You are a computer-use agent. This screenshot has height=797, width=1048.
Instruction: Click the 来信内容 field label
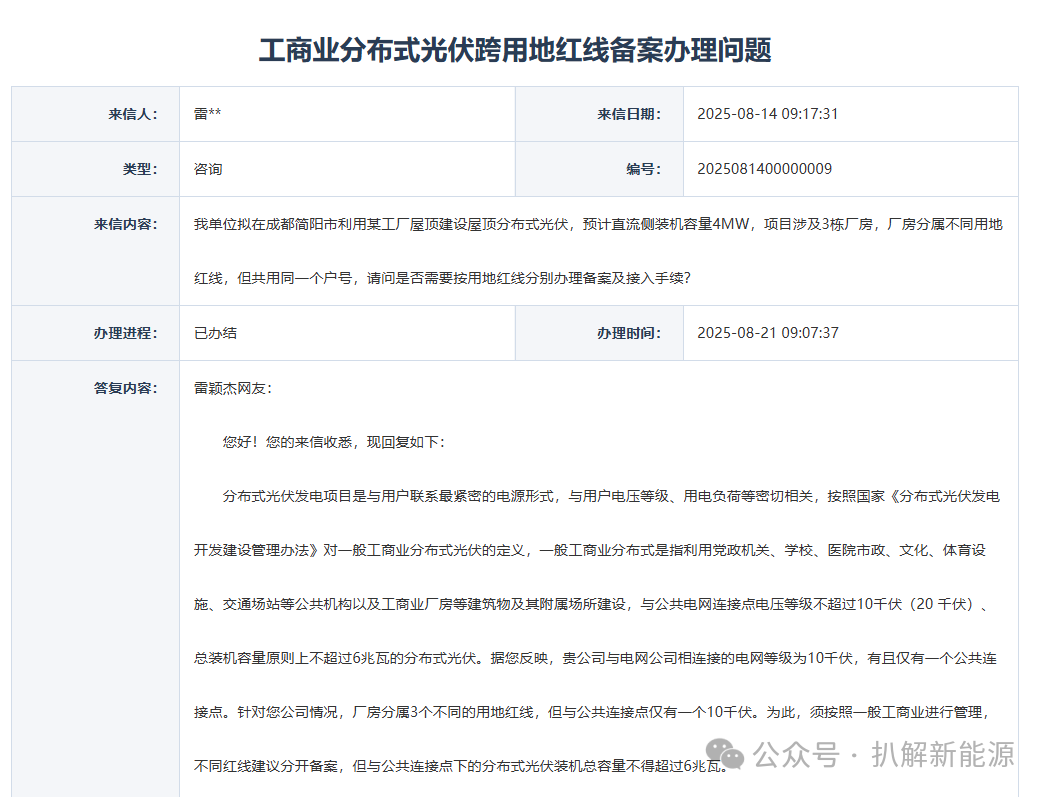click(125, 223)
